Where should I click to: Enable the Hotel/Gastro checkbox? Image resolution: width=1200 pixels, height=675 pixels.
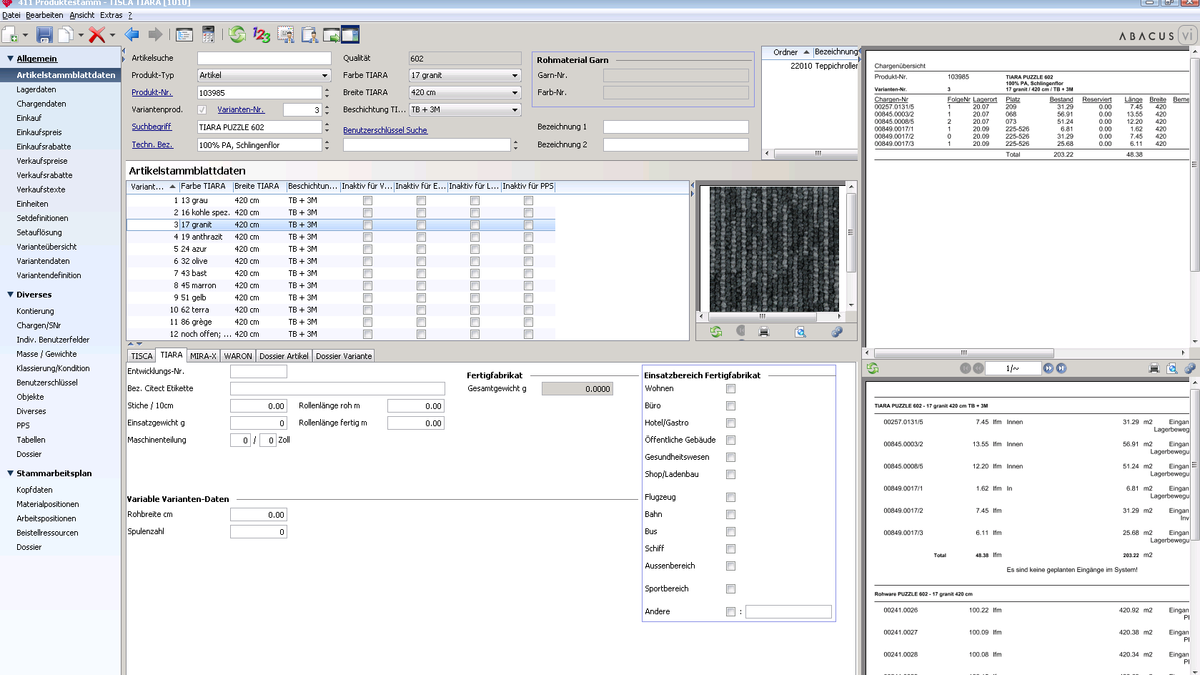(731, 423)
